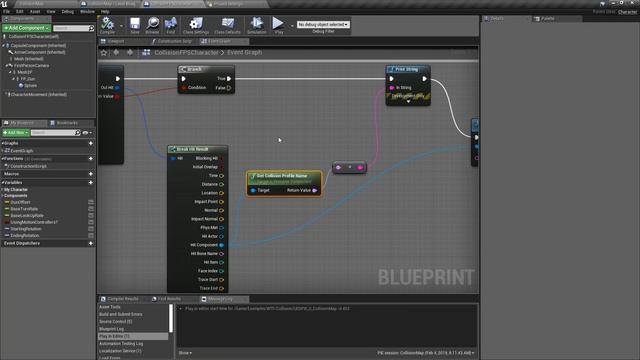Select Source Control category in Message Log

(x=116, y=322)
